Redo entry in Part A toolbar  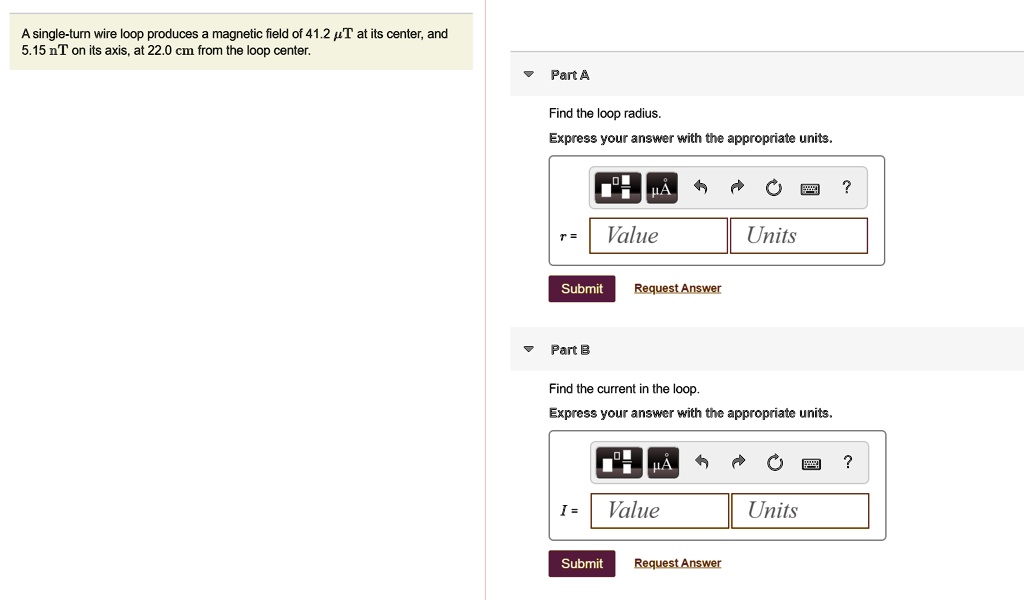tap(737, 187)
